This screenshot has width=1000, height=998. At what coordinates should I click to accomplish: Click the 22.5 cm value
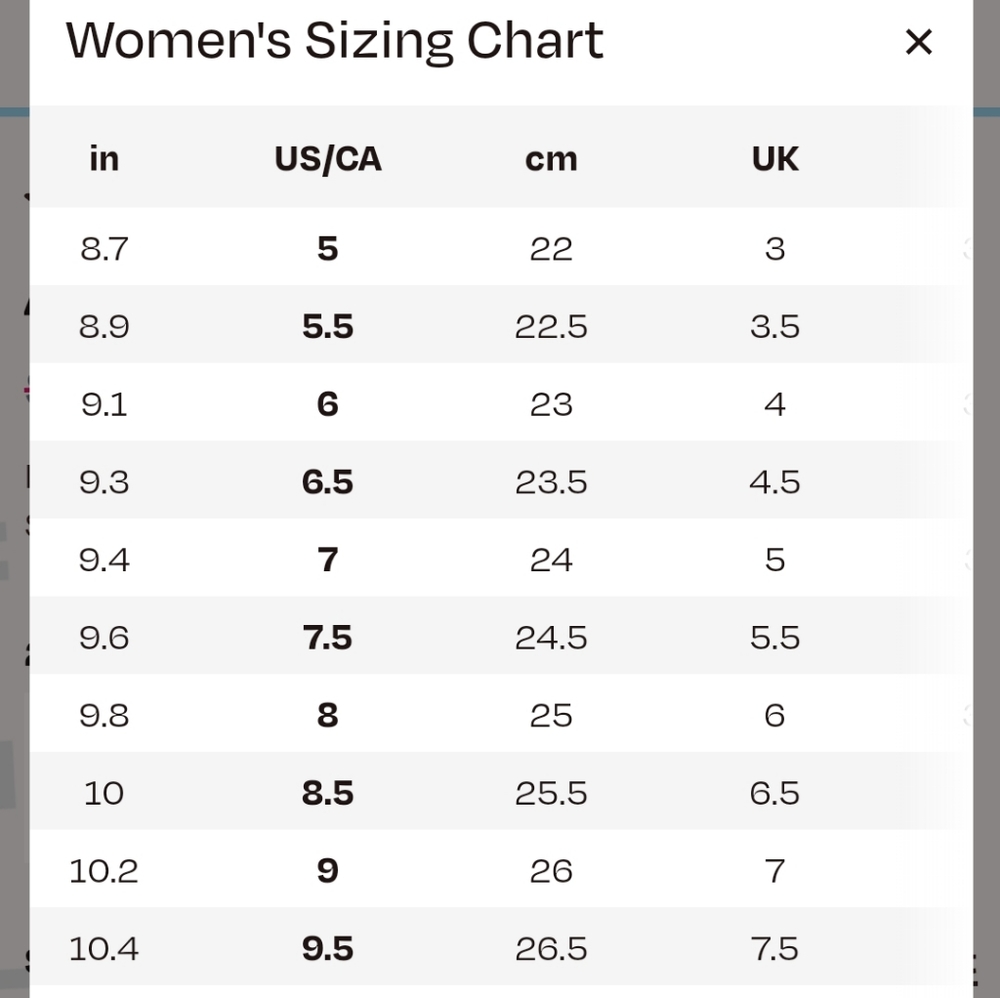551,326
